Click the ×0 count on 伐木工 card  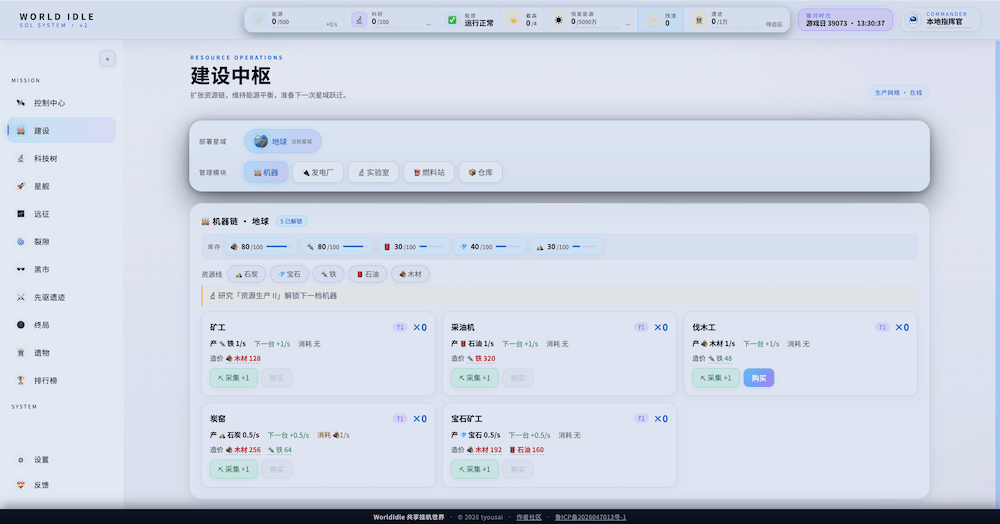tap(902, 327)
